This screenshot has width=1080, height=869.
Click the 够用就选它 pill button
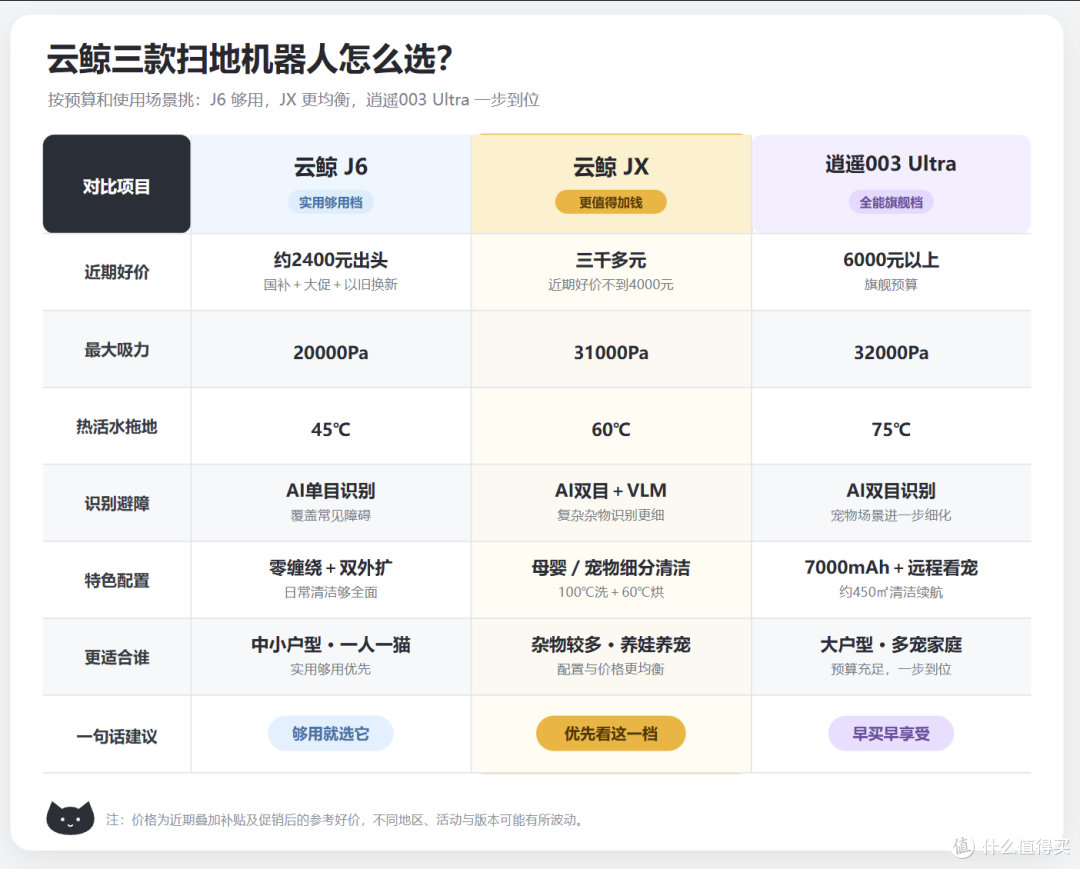[x=331, y=734]
